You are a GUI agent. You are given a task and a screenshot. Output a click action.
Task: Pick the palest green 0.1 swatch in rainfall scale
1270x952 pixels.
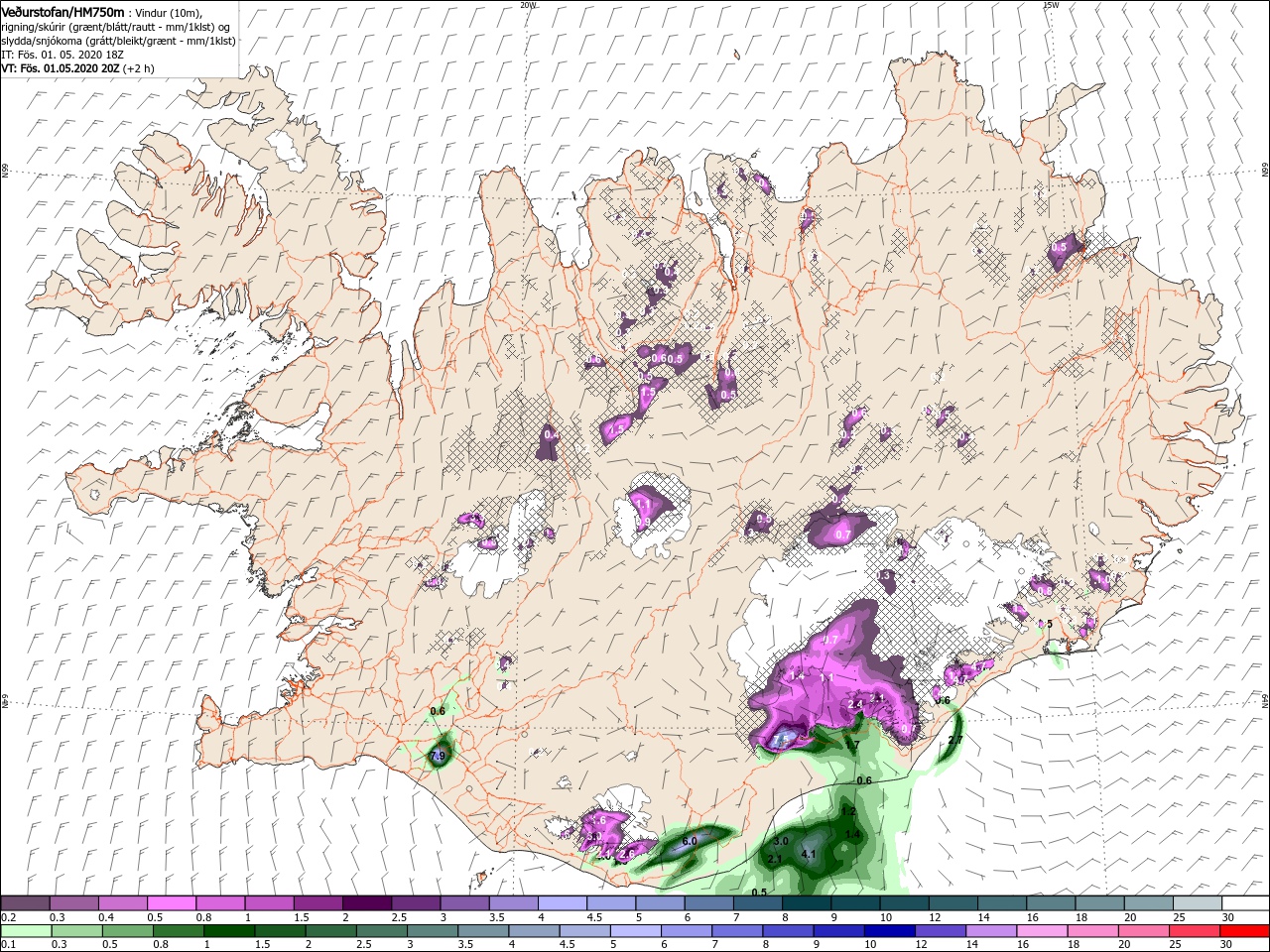(25, 930)
